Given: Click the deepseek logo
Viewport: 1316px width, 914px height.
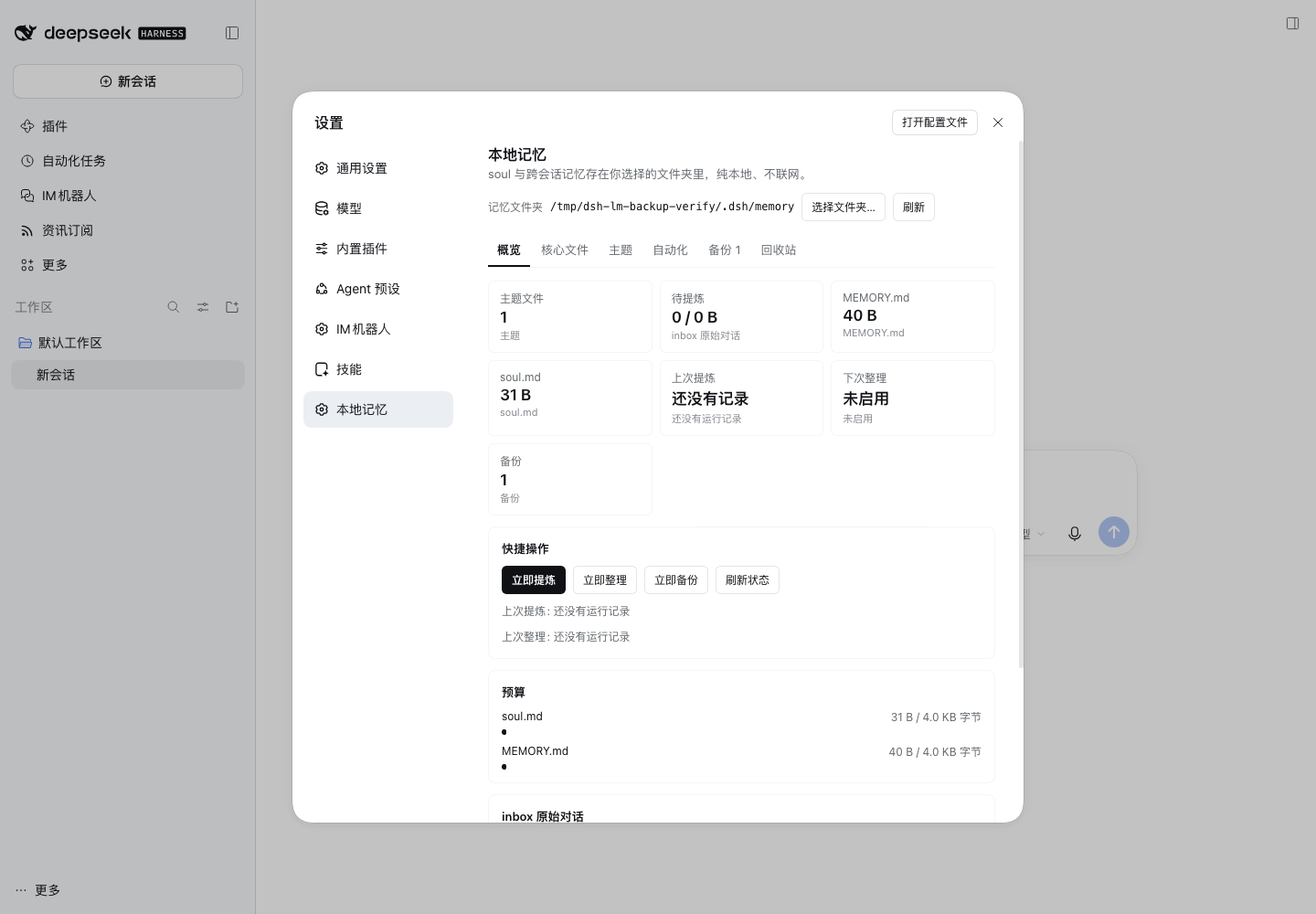Looking at the screenshot, I should pos(100,33).
